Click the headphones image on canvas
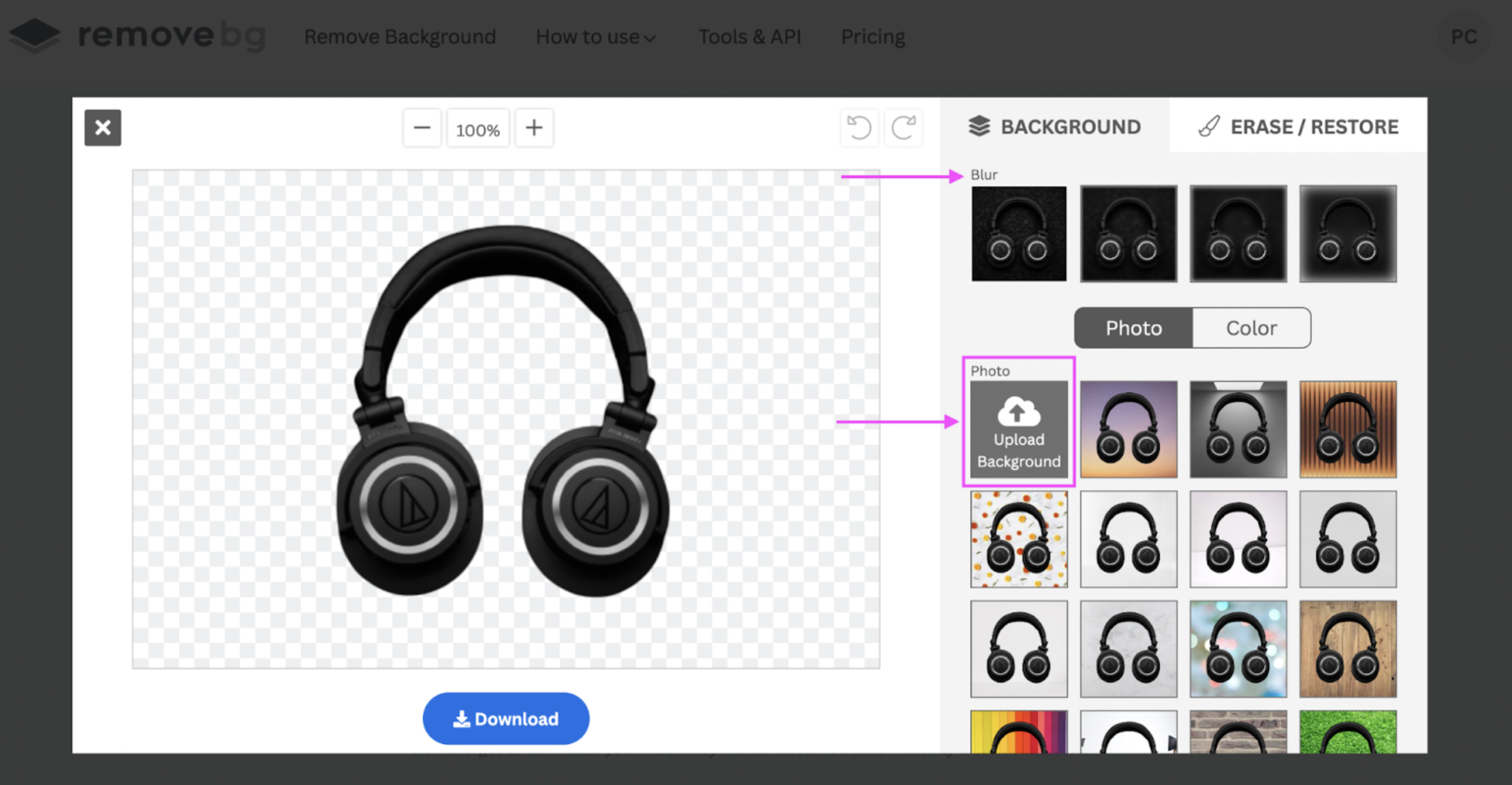This screenshot has width=1512, height=785. pos(504,411)
